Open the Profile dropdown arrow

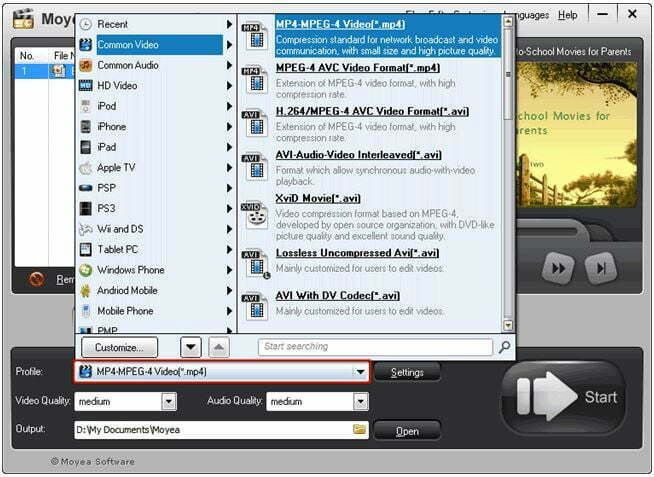click(x=360, y=372)
